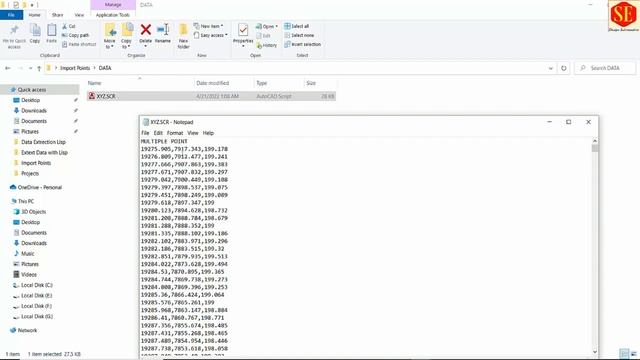Open Data Extraction Lisp folder
Viewport: 640px width, 360px height.
tap(43, 142)
